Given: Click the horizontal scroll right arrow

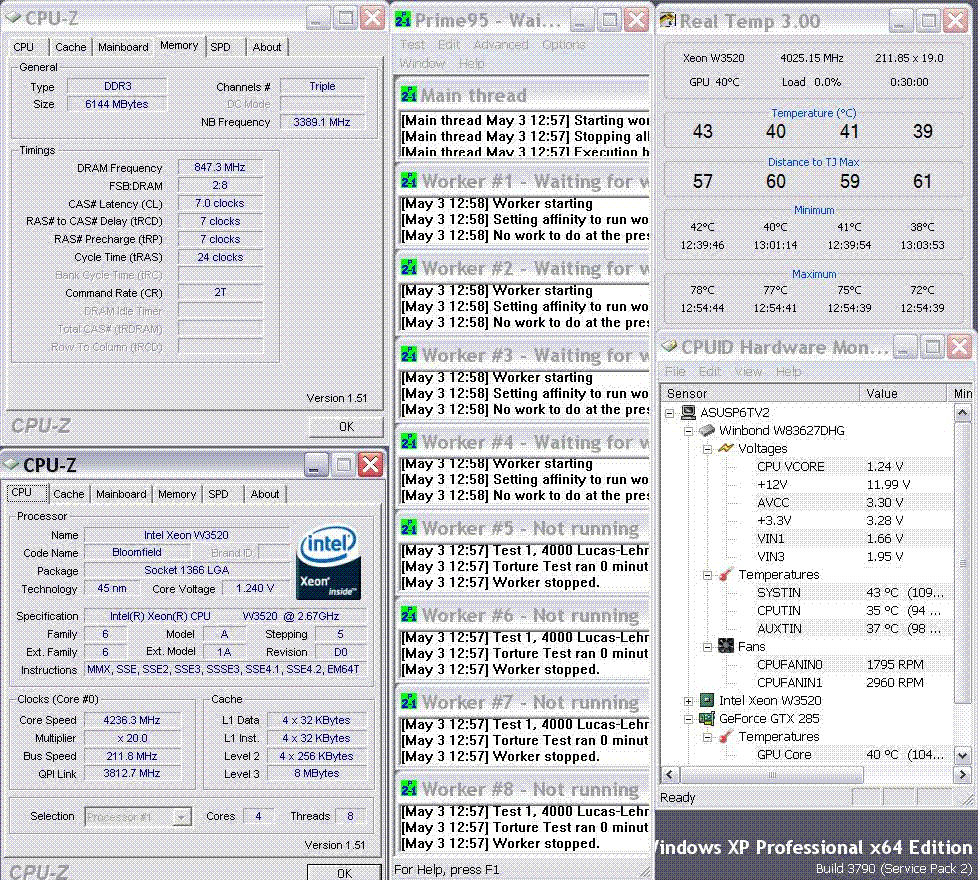Looking at the screenshot, I should pyautogui.click(x=962, y=775).
